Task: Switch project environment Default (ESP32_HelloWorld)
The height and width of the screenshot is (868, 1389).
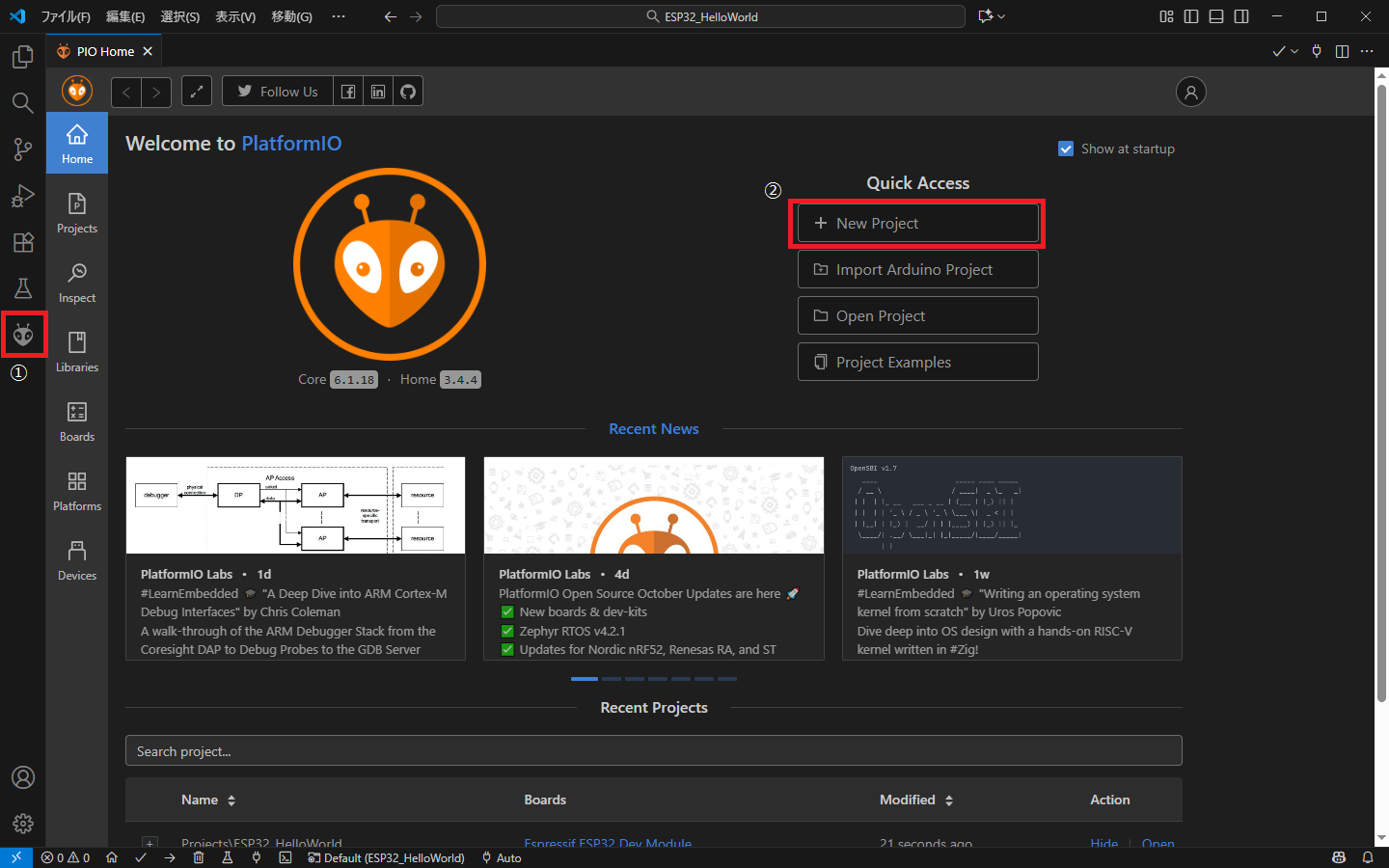Action: click(x=386, y=857)
